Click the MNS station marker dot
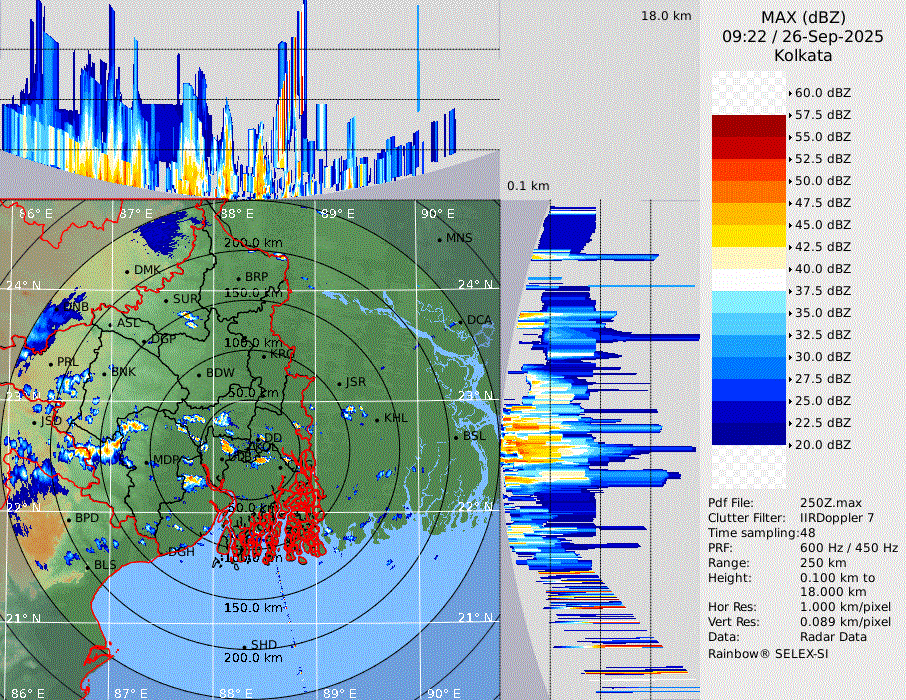Image resolution: width=906 pixels, height=700 pixels. 439,239
